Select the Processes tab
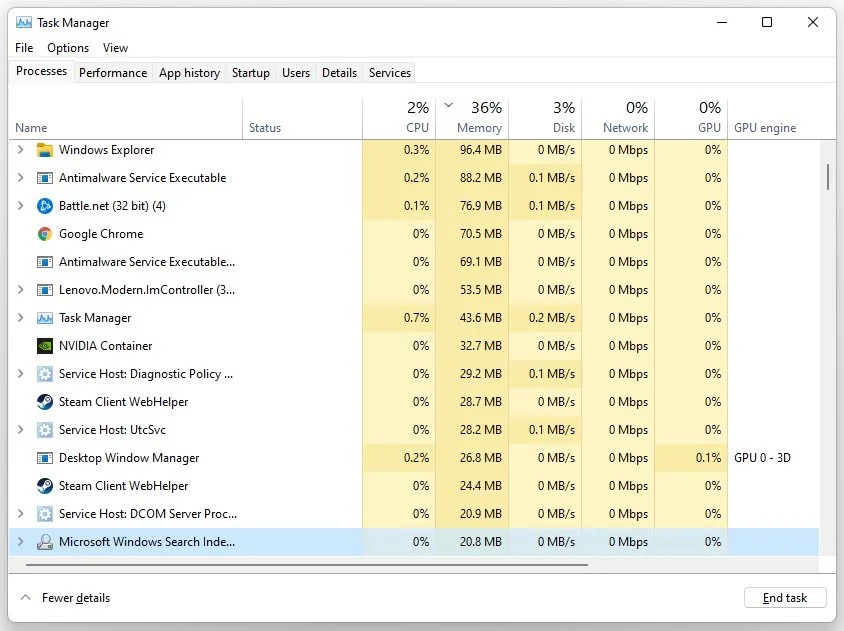The height and width of the screenshot is (631, 844). click(x=41, y=71)
